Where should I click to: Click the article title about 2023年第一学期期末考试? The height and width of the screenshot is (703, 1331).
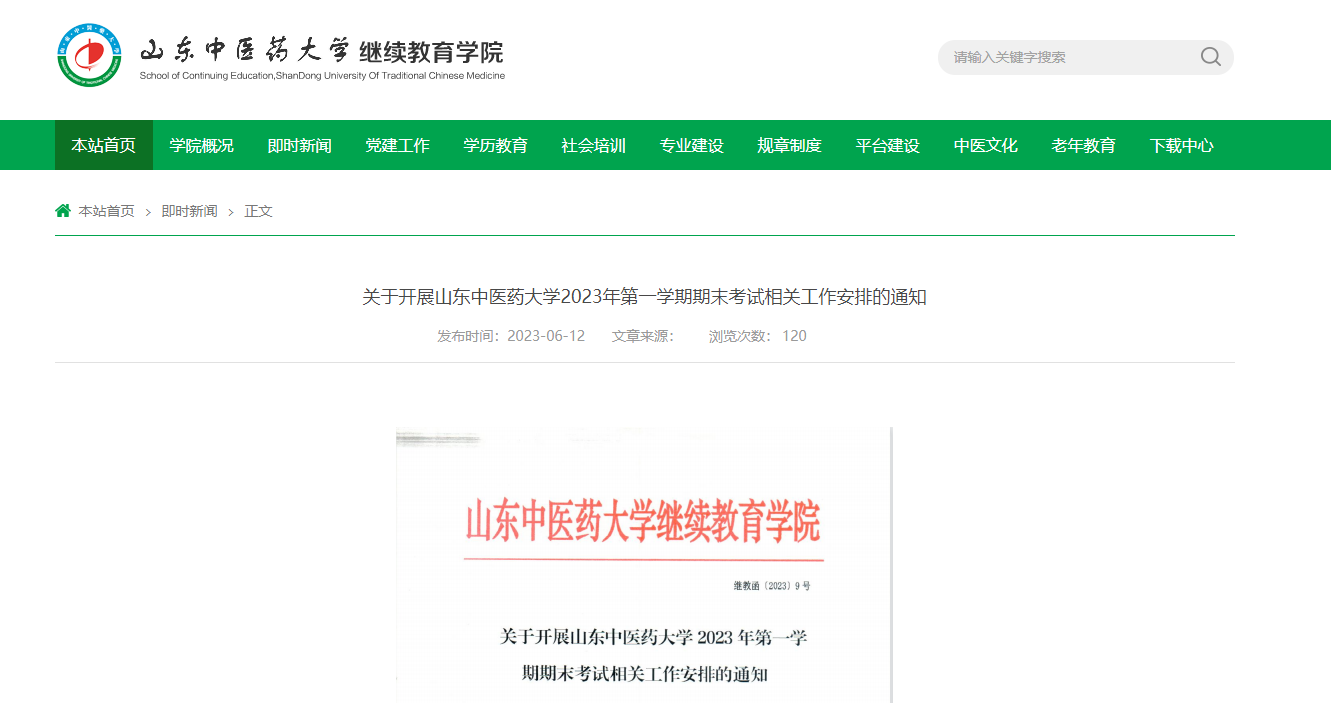645,297
